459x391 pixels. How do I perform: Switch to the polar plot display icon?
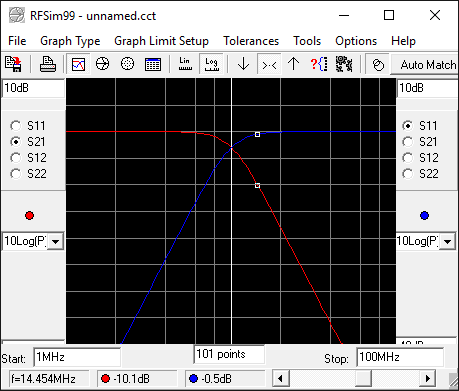(x=127, y=64)
